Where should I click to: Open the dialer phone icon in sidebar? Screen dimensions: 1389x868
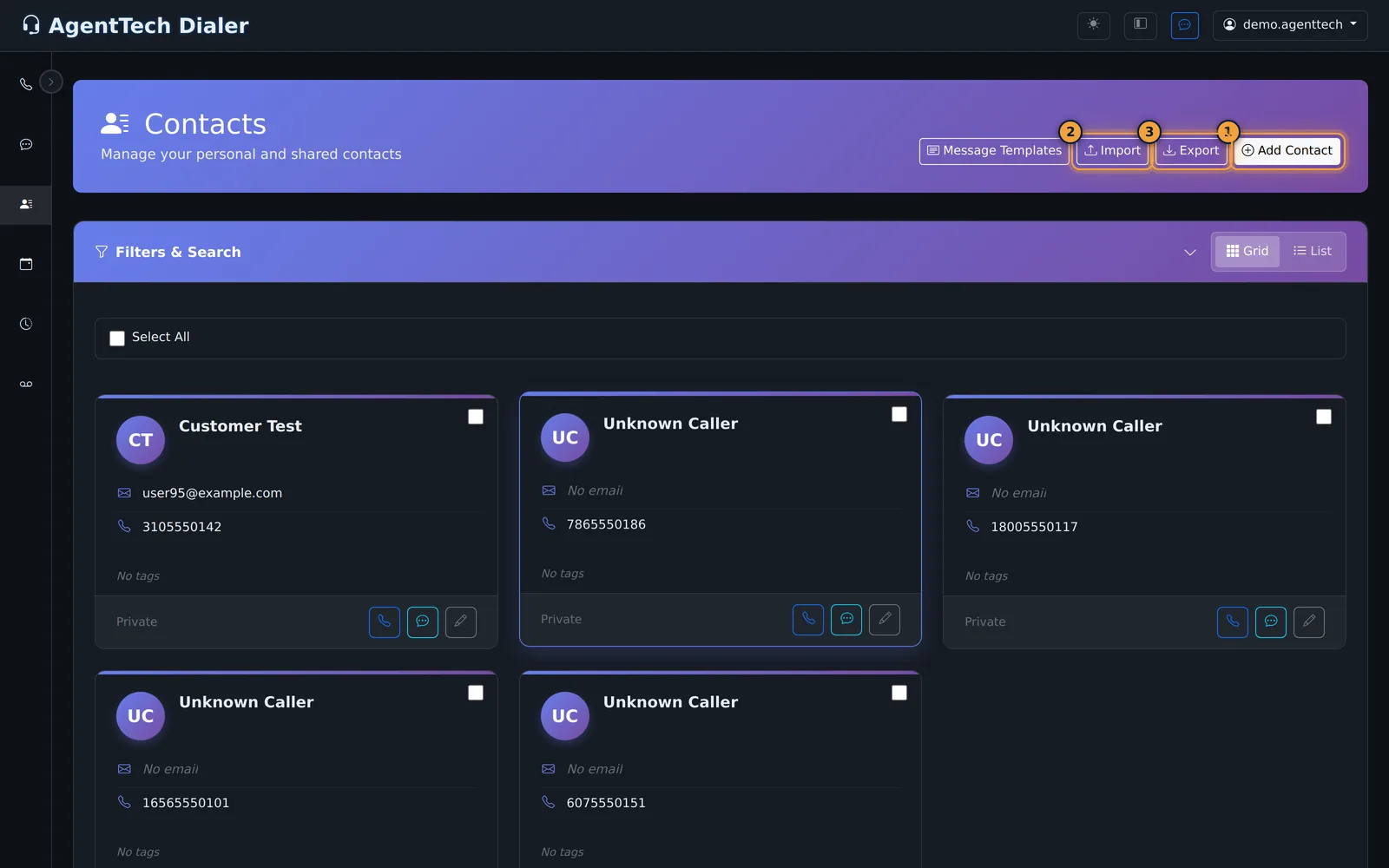click(x=26, y=84)
